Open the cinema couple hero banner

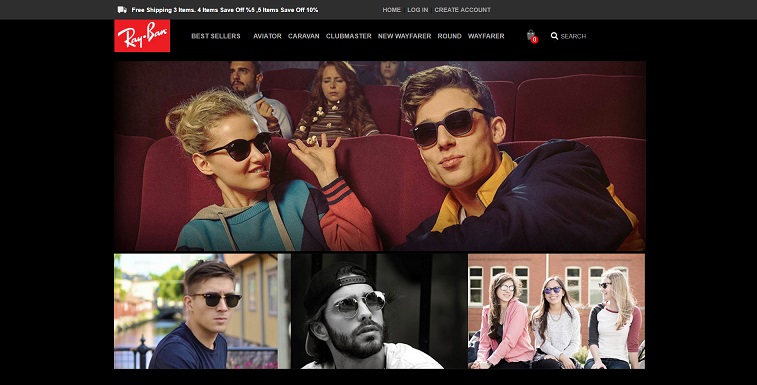click(x=380, y=156)
